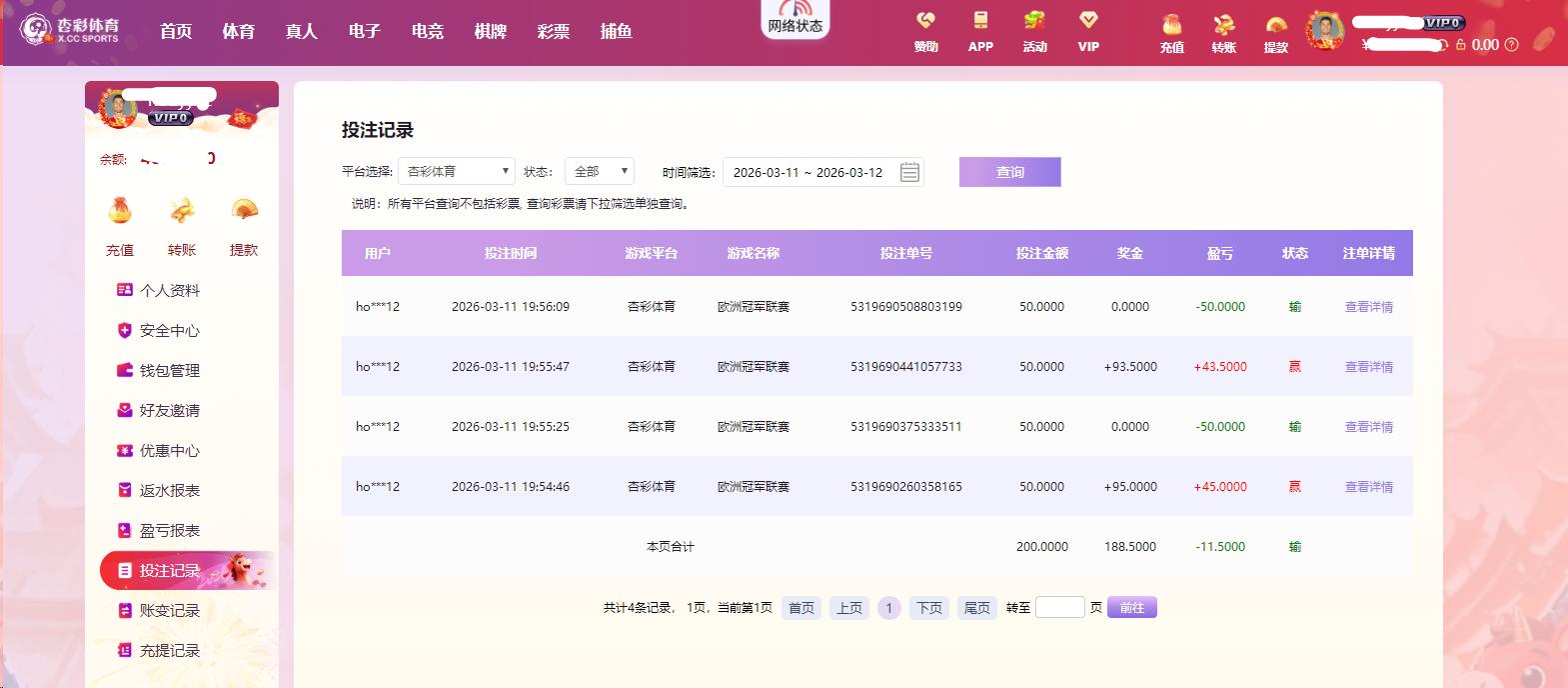
Task: Open the date range picker field
Action: [x=808, y=172]
